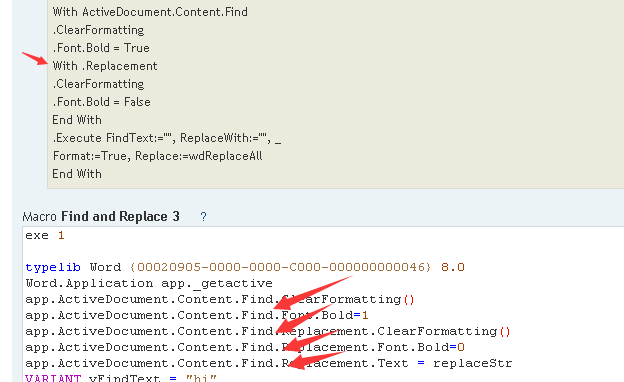Place cursor on the exe 1 line
624x382 pixels.
pyautogui.click(x=45, y=236)
